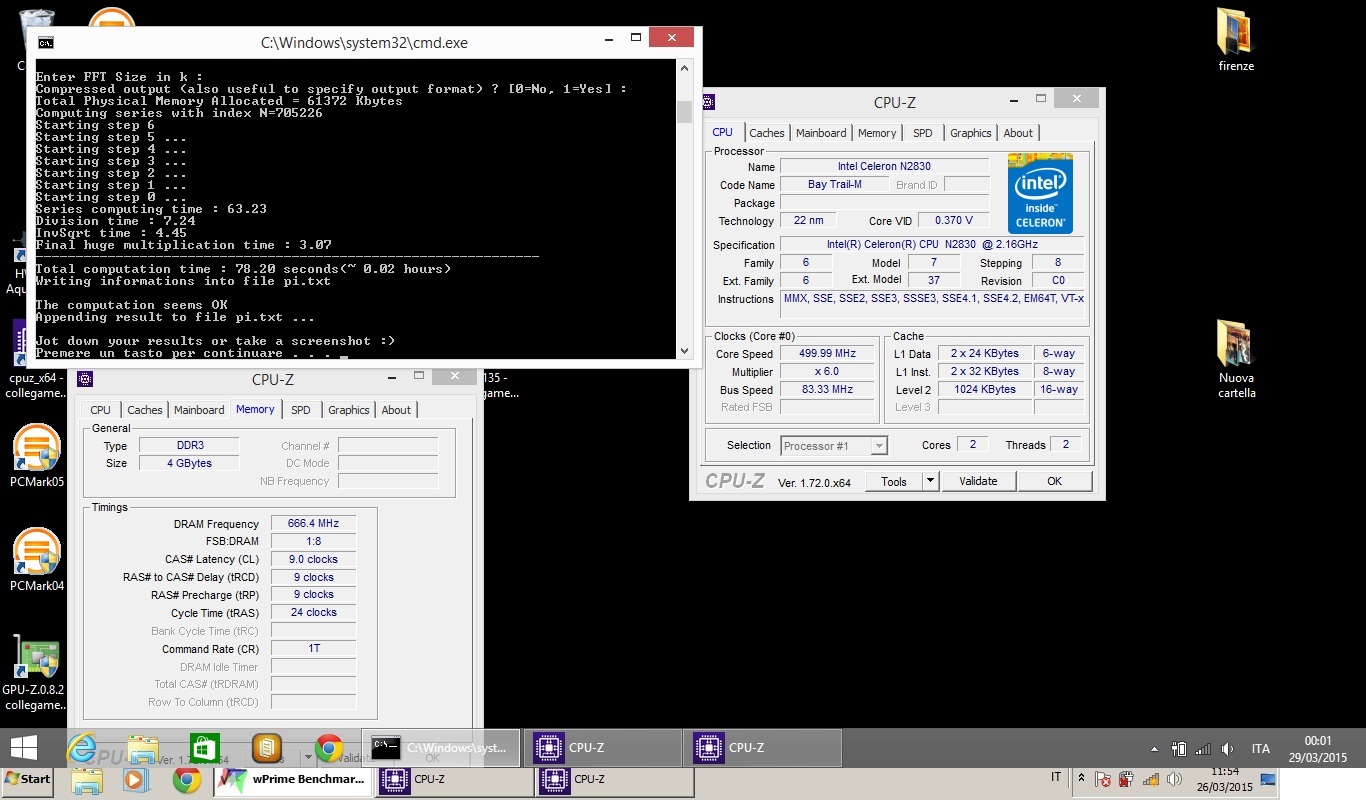Open Caches tab in CPU-Z memory window
Image resolution: width=1366 pixels, height=800 pixels.
coord(145,410)
